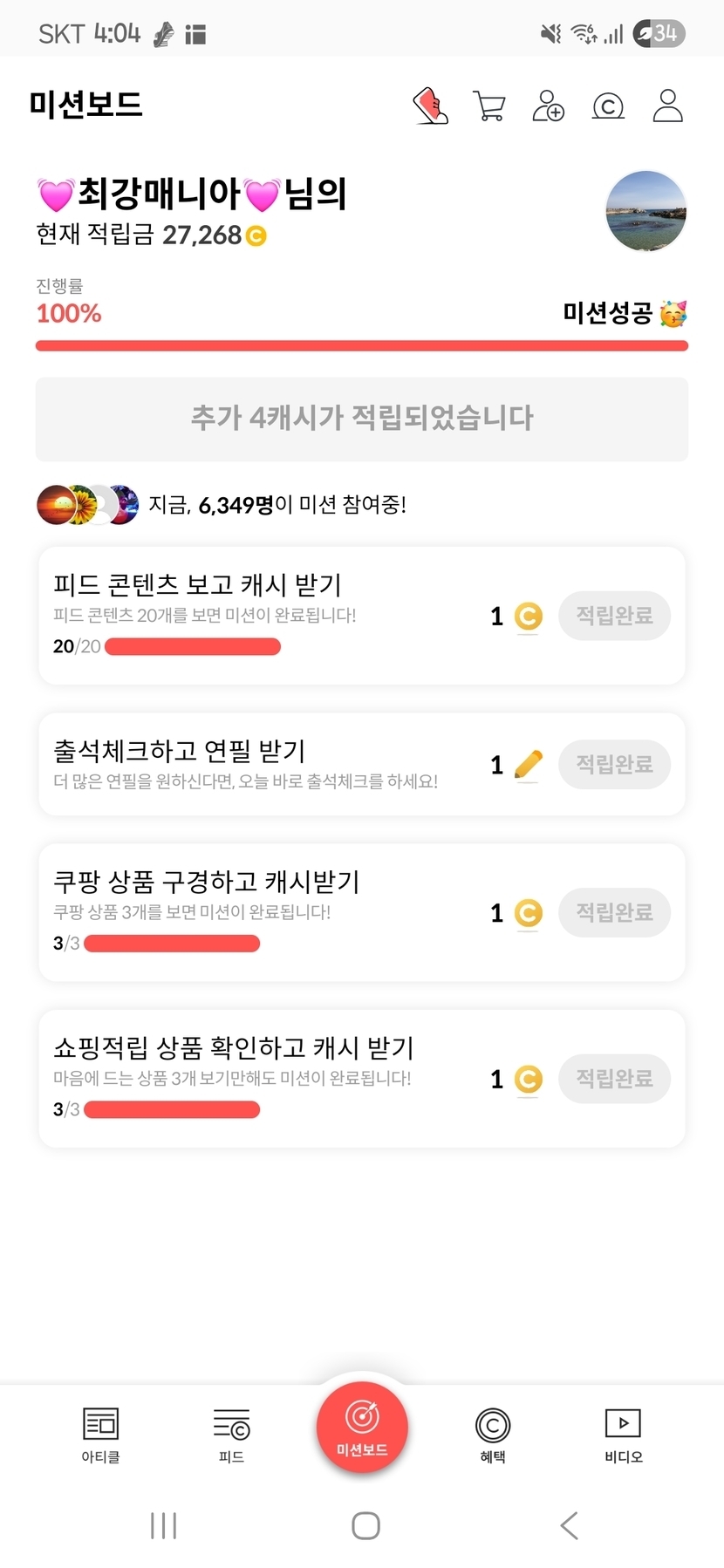Click the profile photo thumbnail
724x1568 pixels.
click(x=645, y=212)
